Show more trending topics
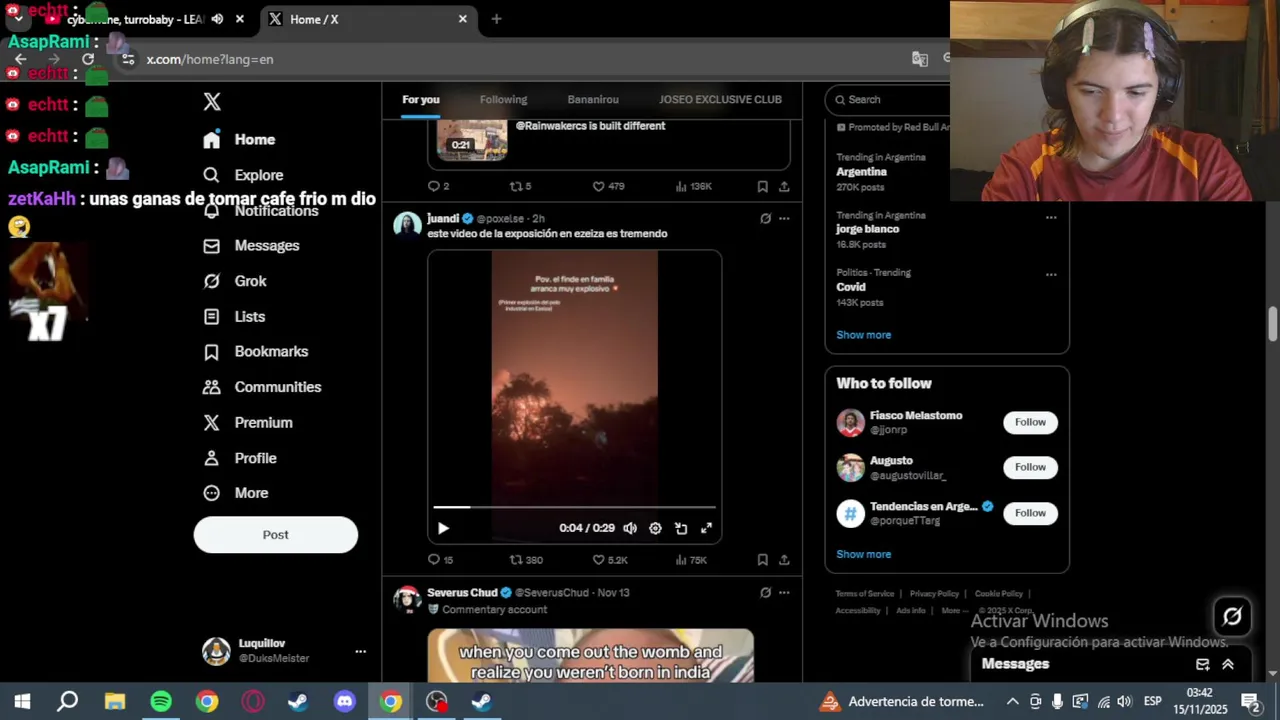This screenshot has height=720, width=1280. pyautogui.click(x=863, y=335)
